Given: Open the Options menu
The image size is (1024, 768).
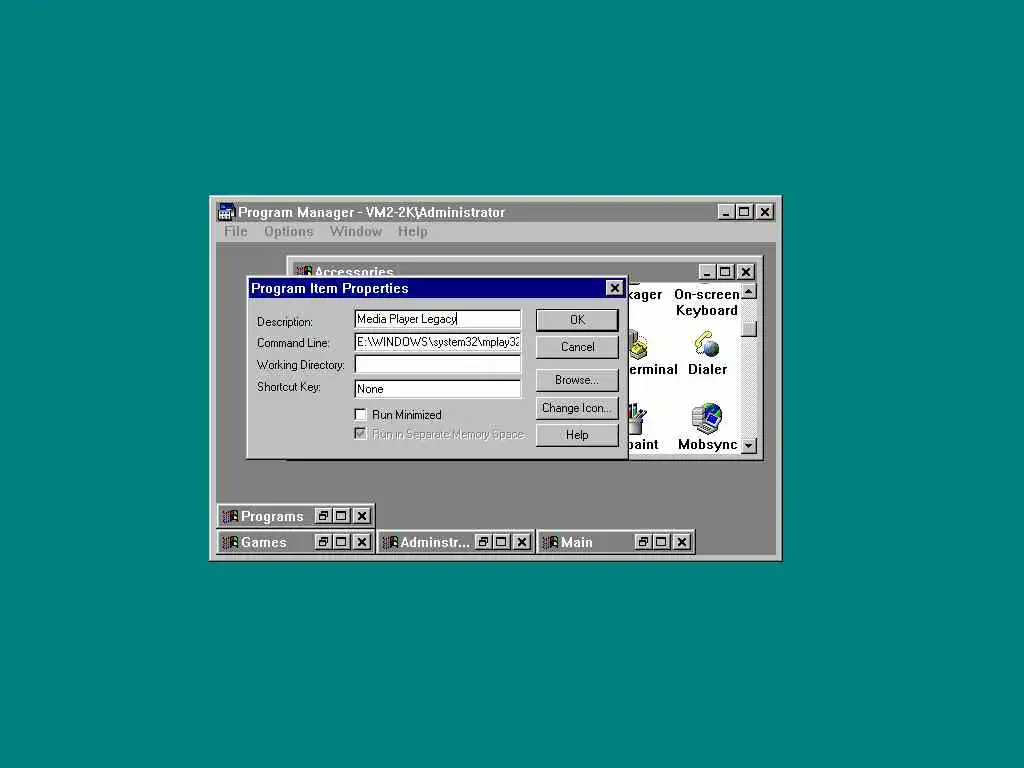Looking at the screenshot, I should [289, 232].
